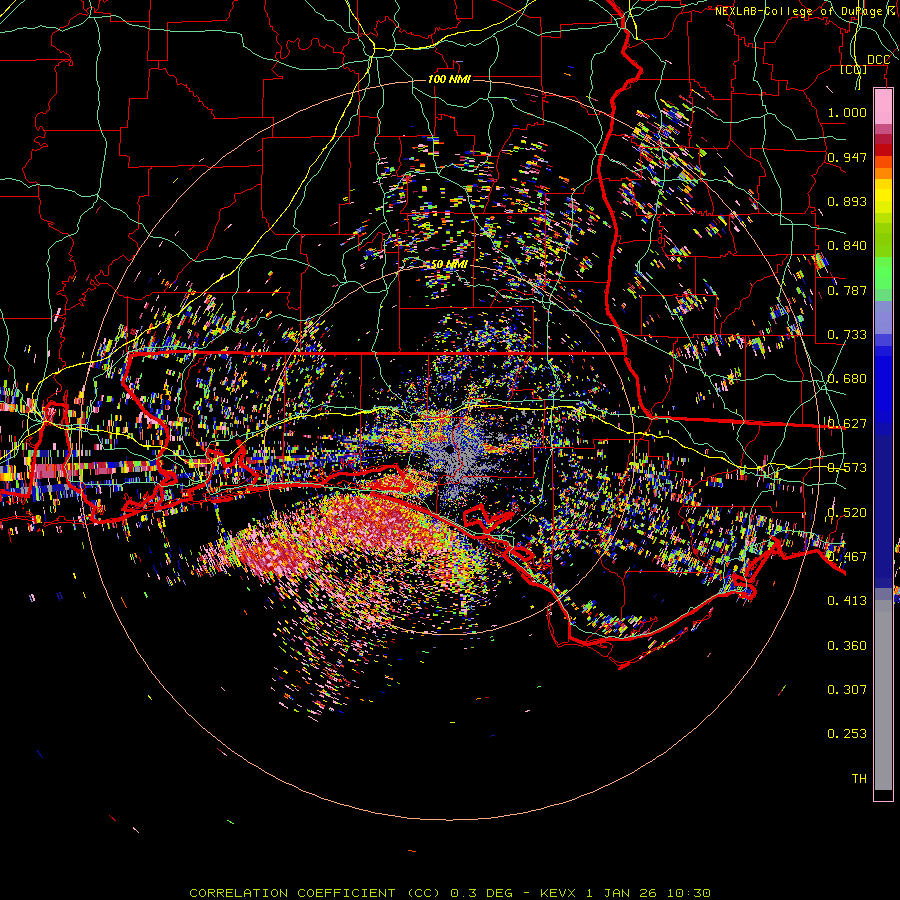Click the "[CC]" legend unit label
This screenshot has height=900, width=900.
(854, 69)
